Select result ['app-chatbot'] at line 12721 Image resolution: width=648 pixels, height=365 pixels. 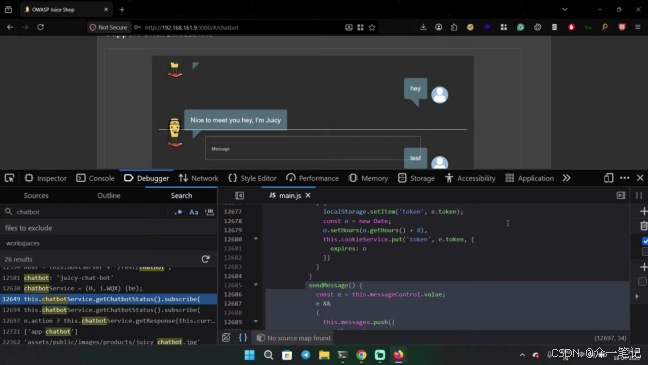[x=109, y=331]
